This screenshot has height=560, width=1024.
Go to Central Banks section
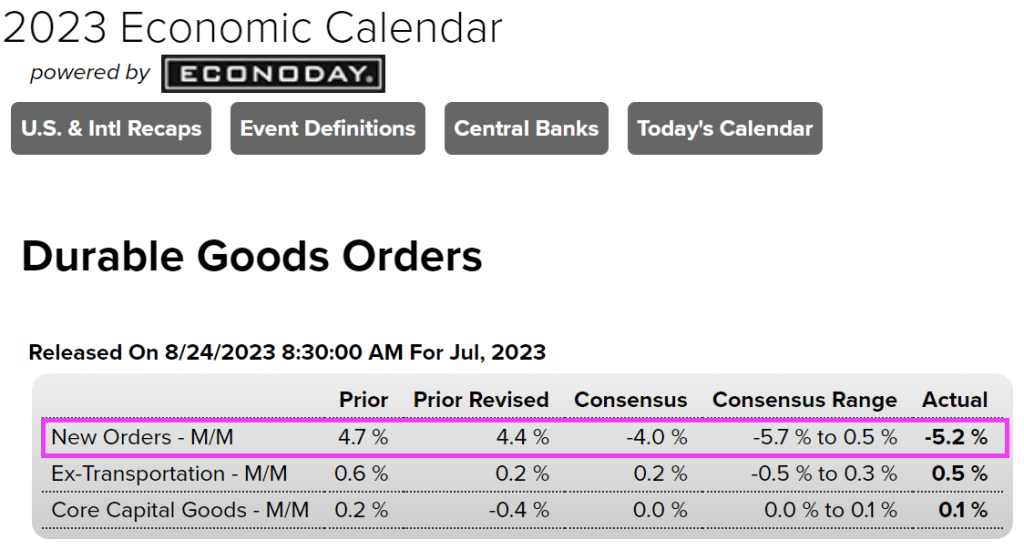pyautogui.click(x=526, y=128)
